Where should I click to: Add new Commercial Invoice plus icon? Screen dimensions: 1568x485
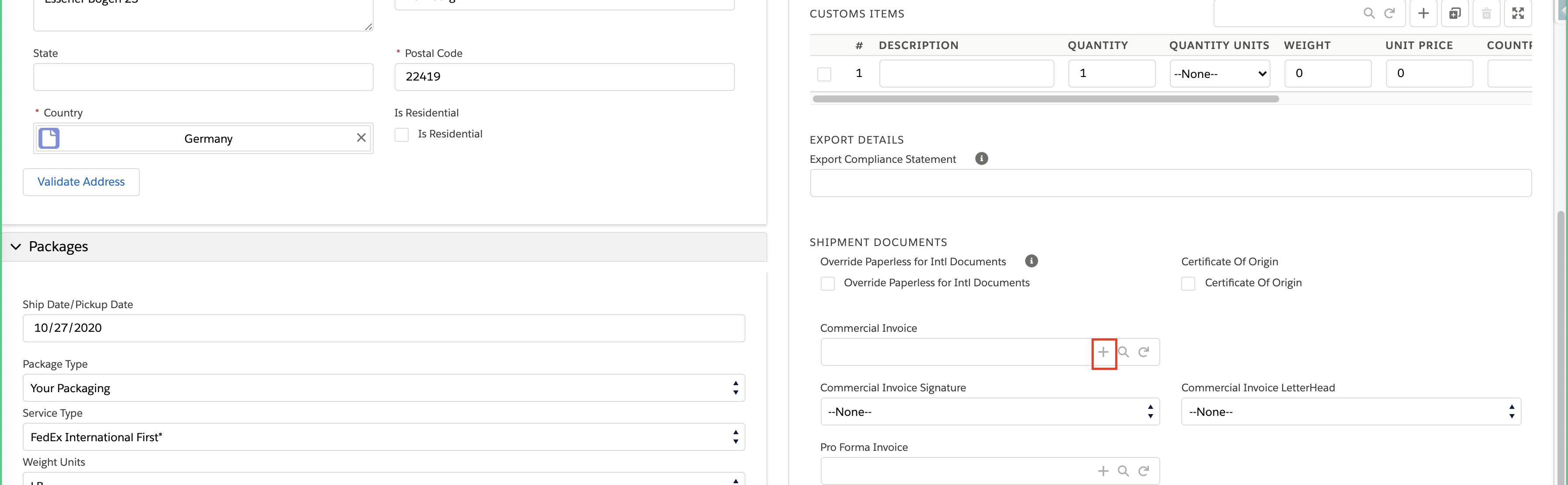1103,351
